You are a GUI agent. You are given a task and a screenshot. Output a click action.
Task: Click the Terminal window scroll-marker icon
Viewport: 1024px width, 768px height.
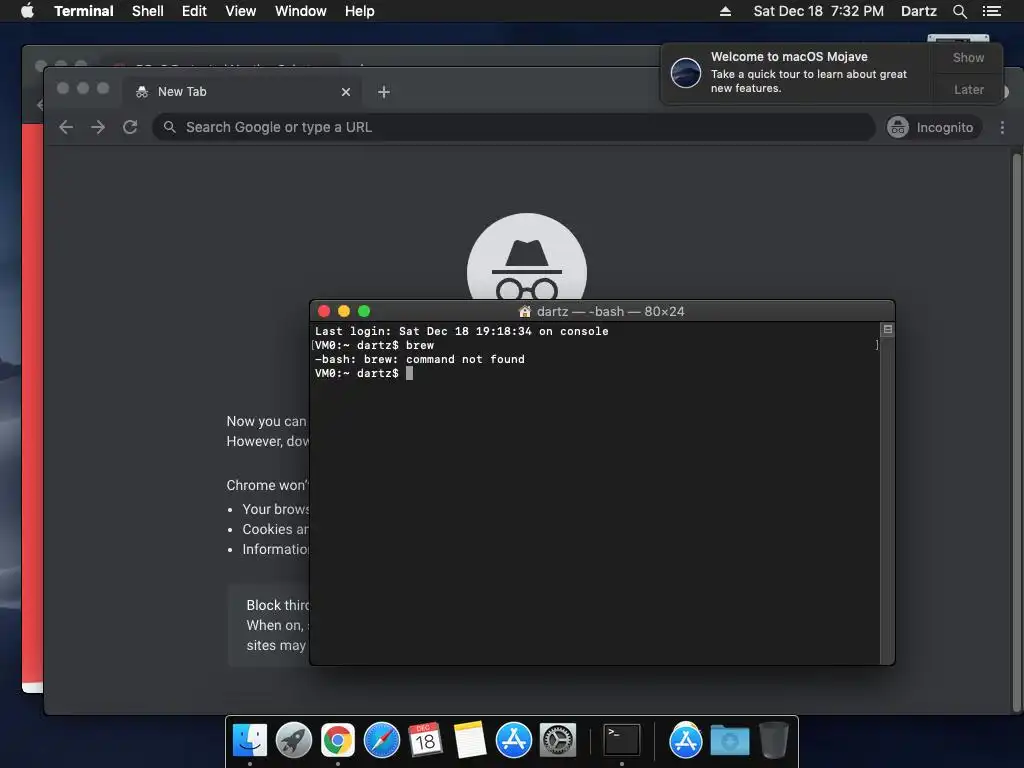click(888, 329)
